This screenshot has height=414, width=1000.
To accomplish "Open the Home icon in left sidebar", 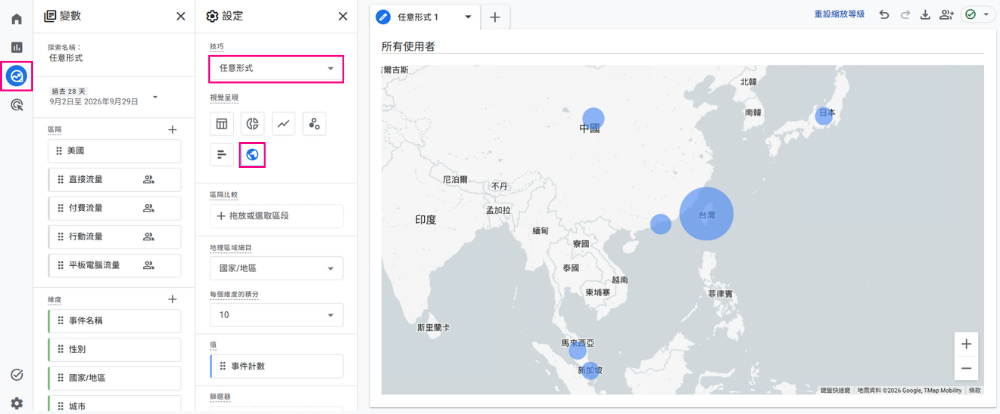I will point(17,18).
